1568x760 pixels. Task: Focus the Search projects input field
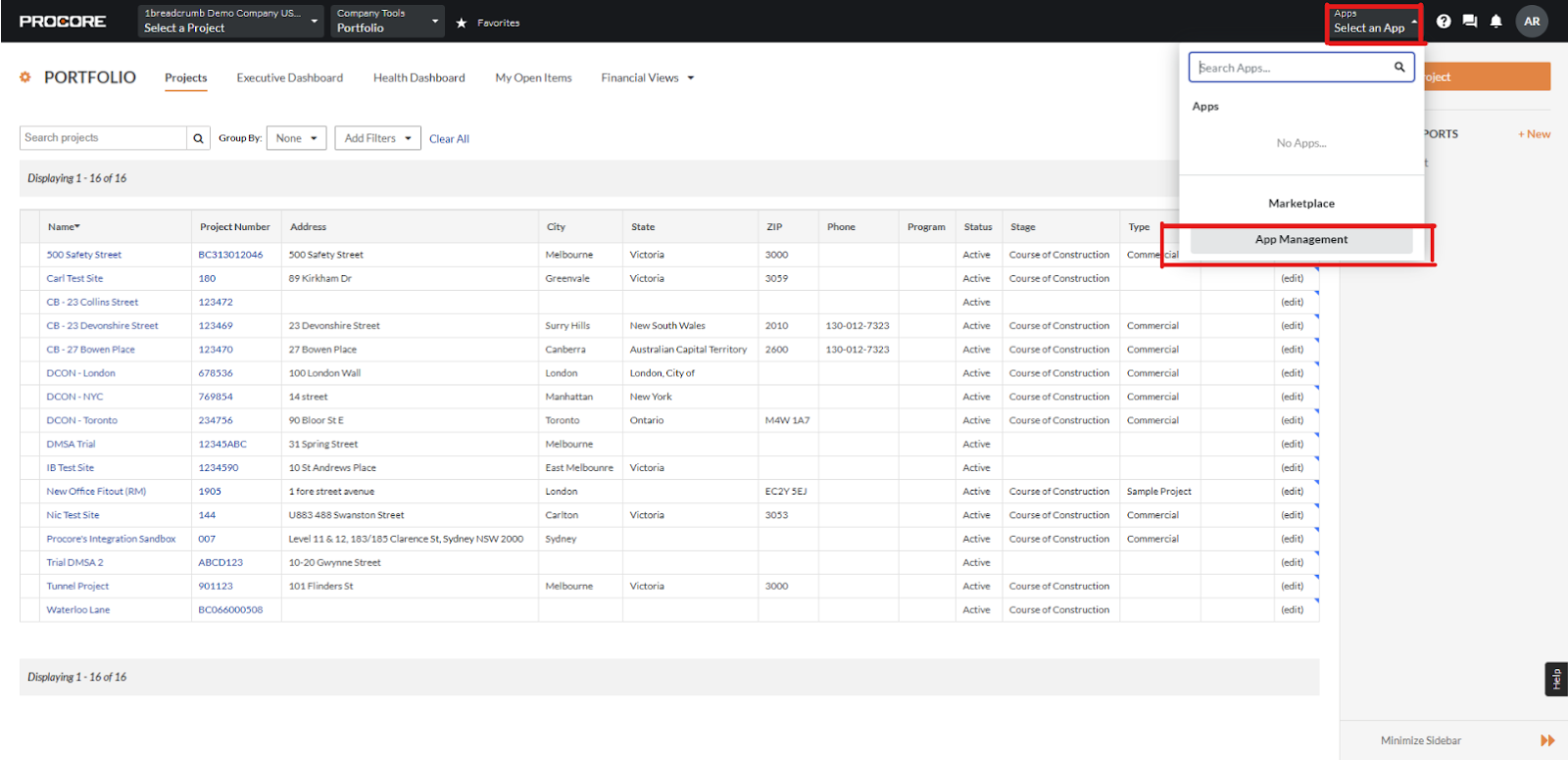[103, 138]
